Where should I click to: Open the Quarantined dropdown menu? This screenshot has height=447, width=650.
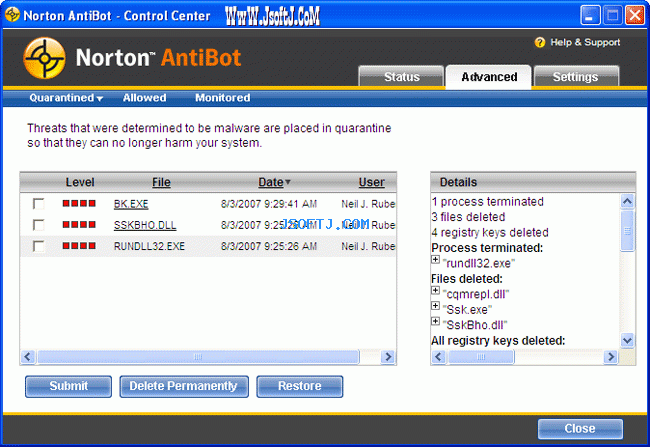(x=66, y=98)
